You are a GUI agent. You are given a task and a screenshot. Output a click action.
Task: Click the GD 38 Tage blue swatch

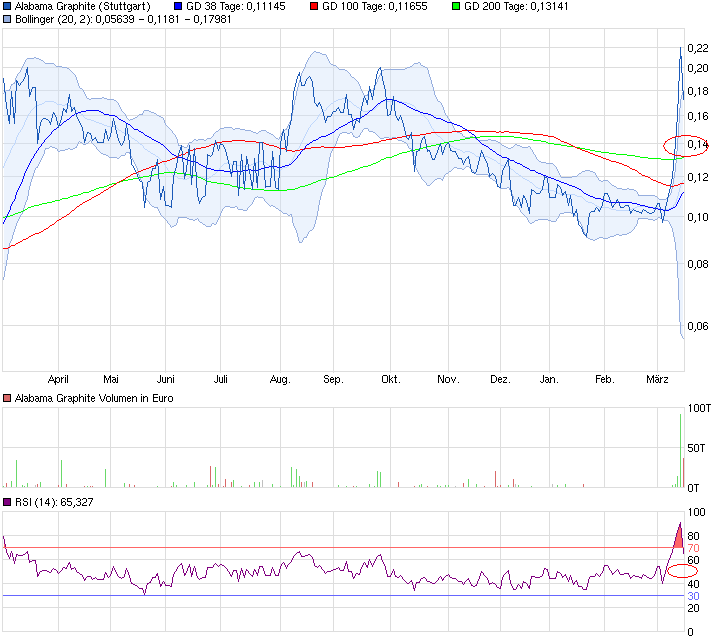coord(165,6)
